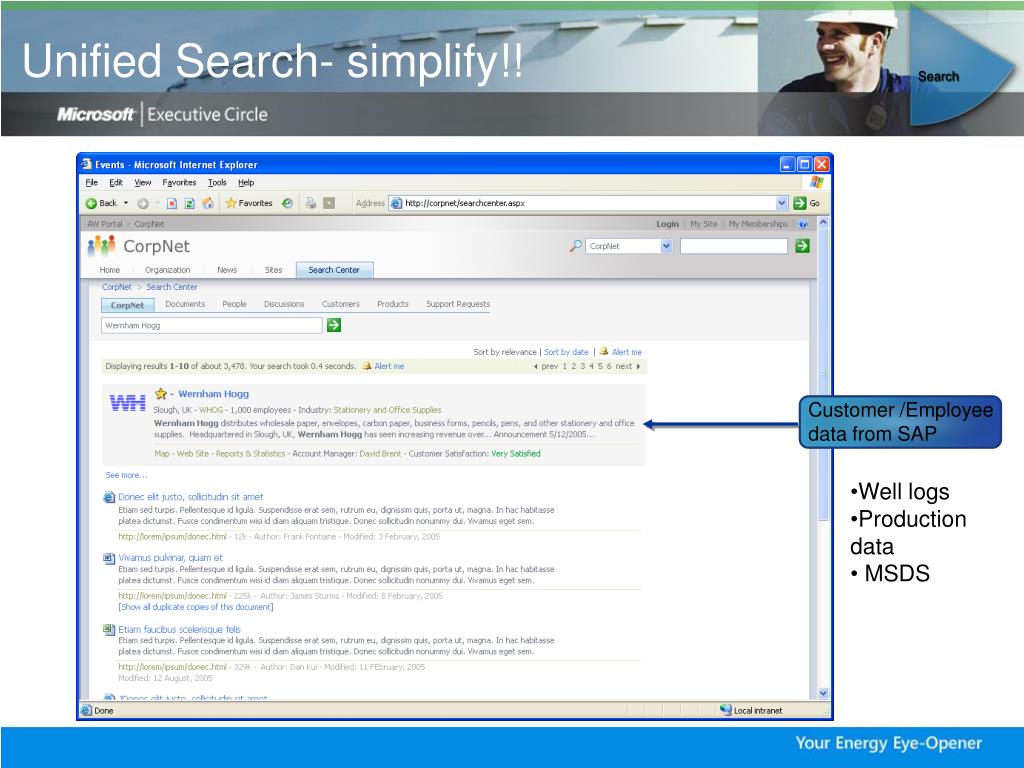Switch to the Organization tab

[167, 270]
